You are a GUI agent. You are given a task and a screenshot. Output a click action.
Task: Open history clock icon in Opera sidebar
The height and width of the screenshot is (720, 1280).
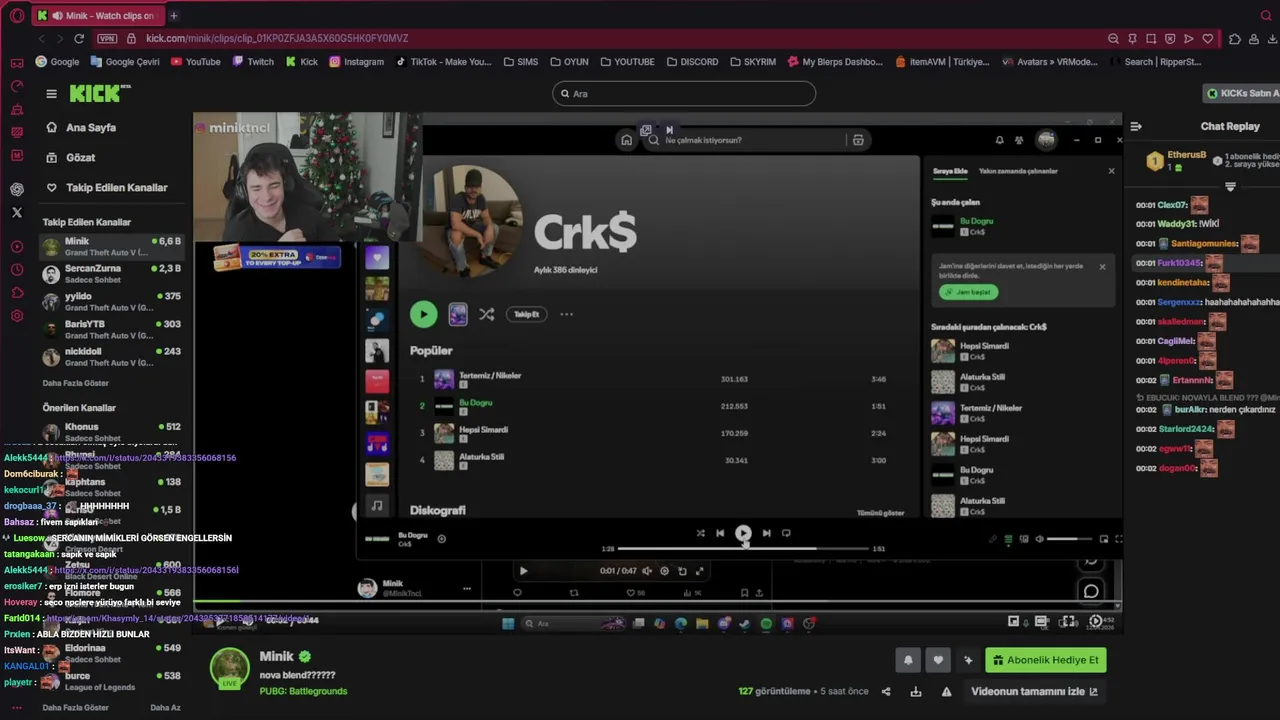17,269
